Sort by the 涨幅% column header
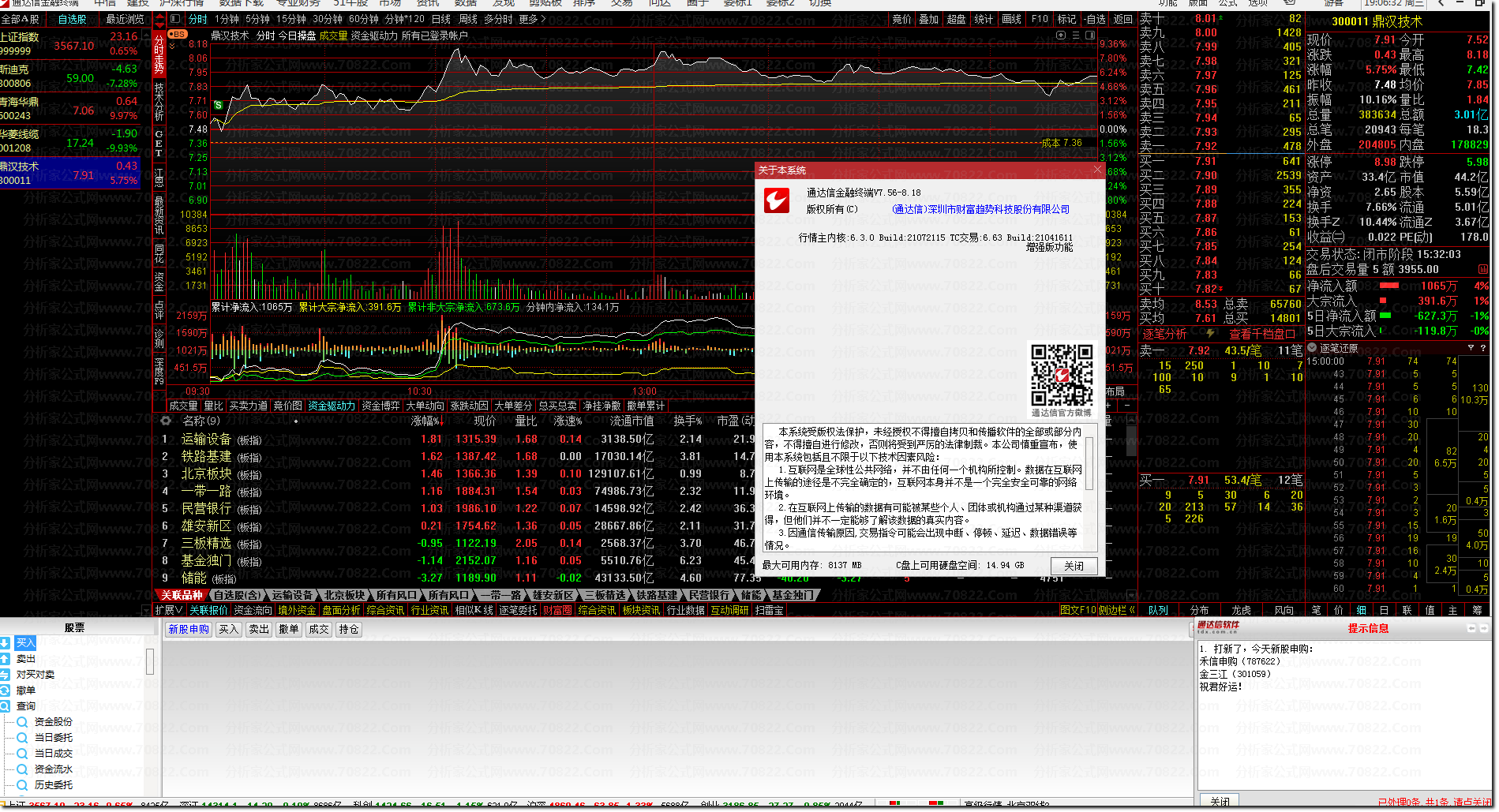Screen dimensions: 1499x812 [x=426, y=421]
